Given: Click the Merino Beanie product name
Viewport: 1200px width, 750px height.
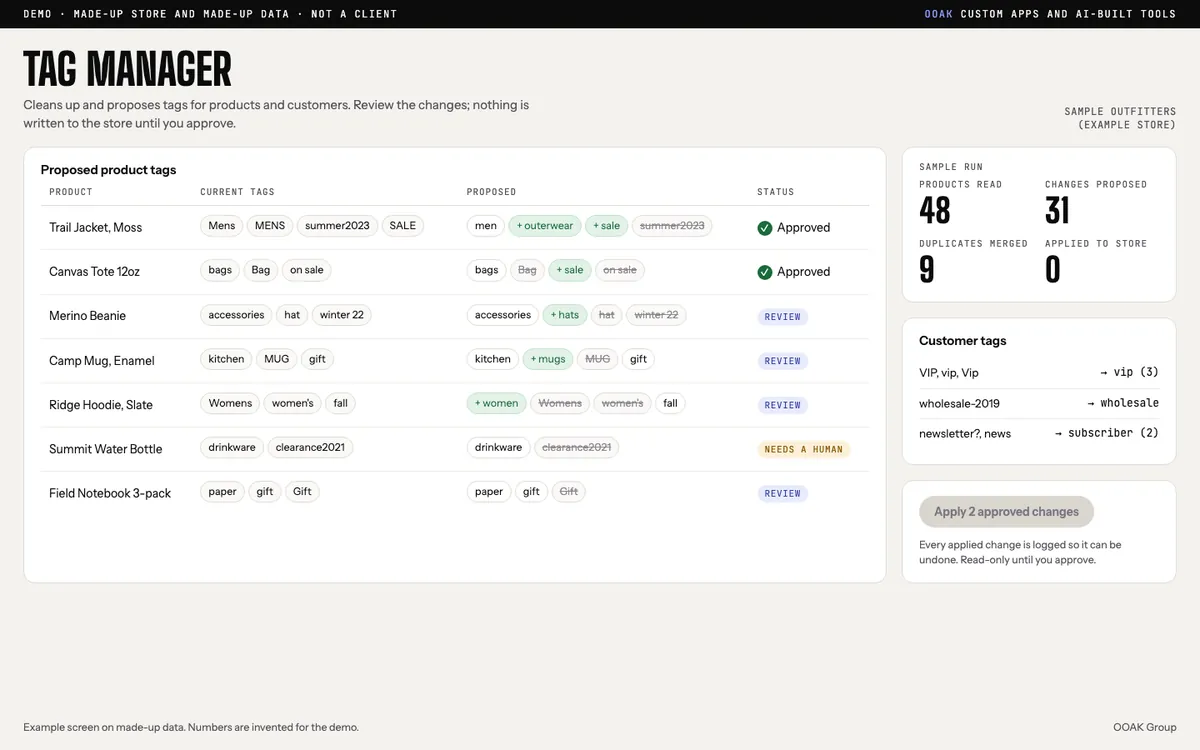Looking at the screenshot, I should click(x=88, y=316).
